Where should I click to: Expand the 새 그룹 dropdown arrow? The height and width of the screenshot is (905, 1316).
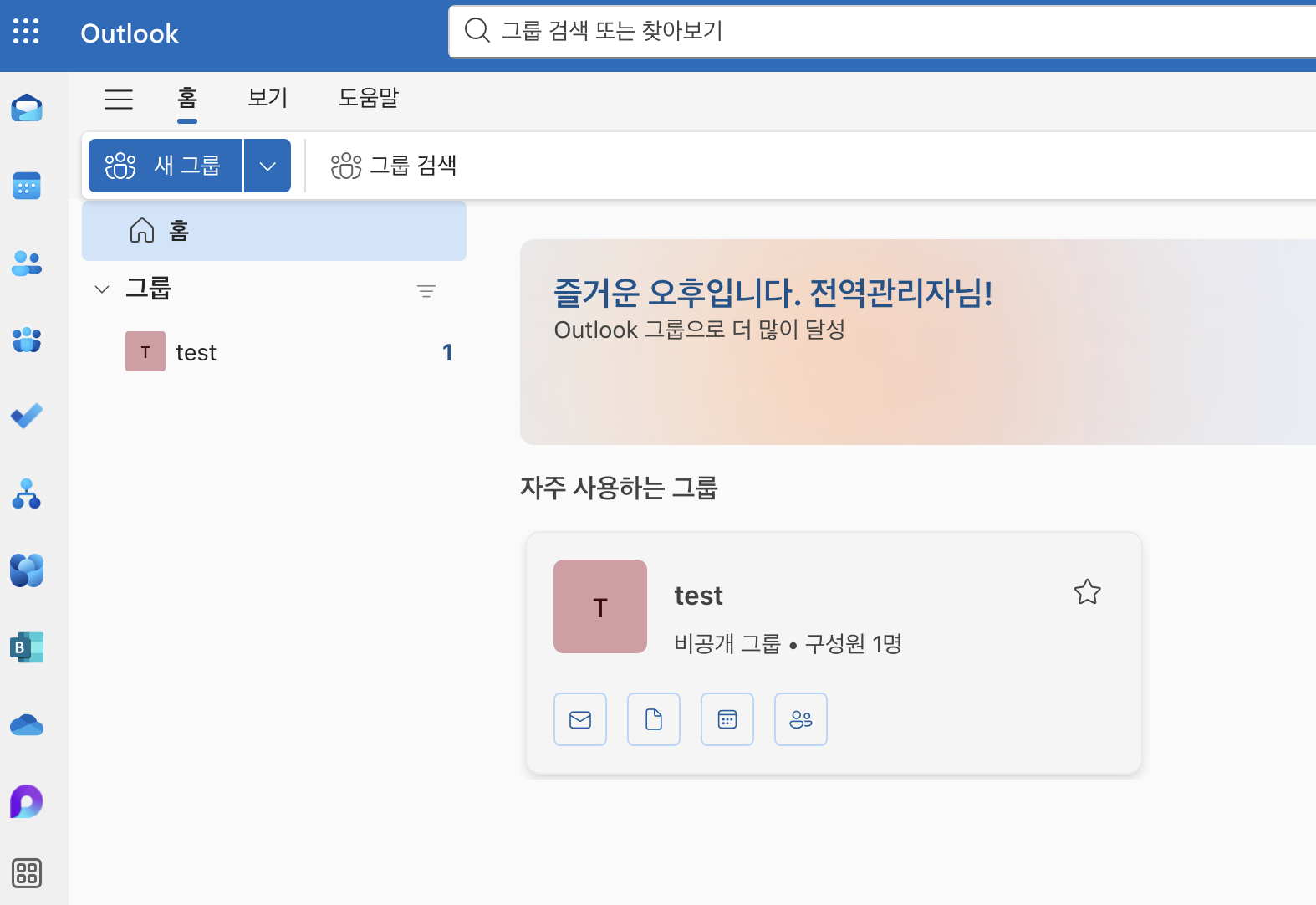pos(268,166)
